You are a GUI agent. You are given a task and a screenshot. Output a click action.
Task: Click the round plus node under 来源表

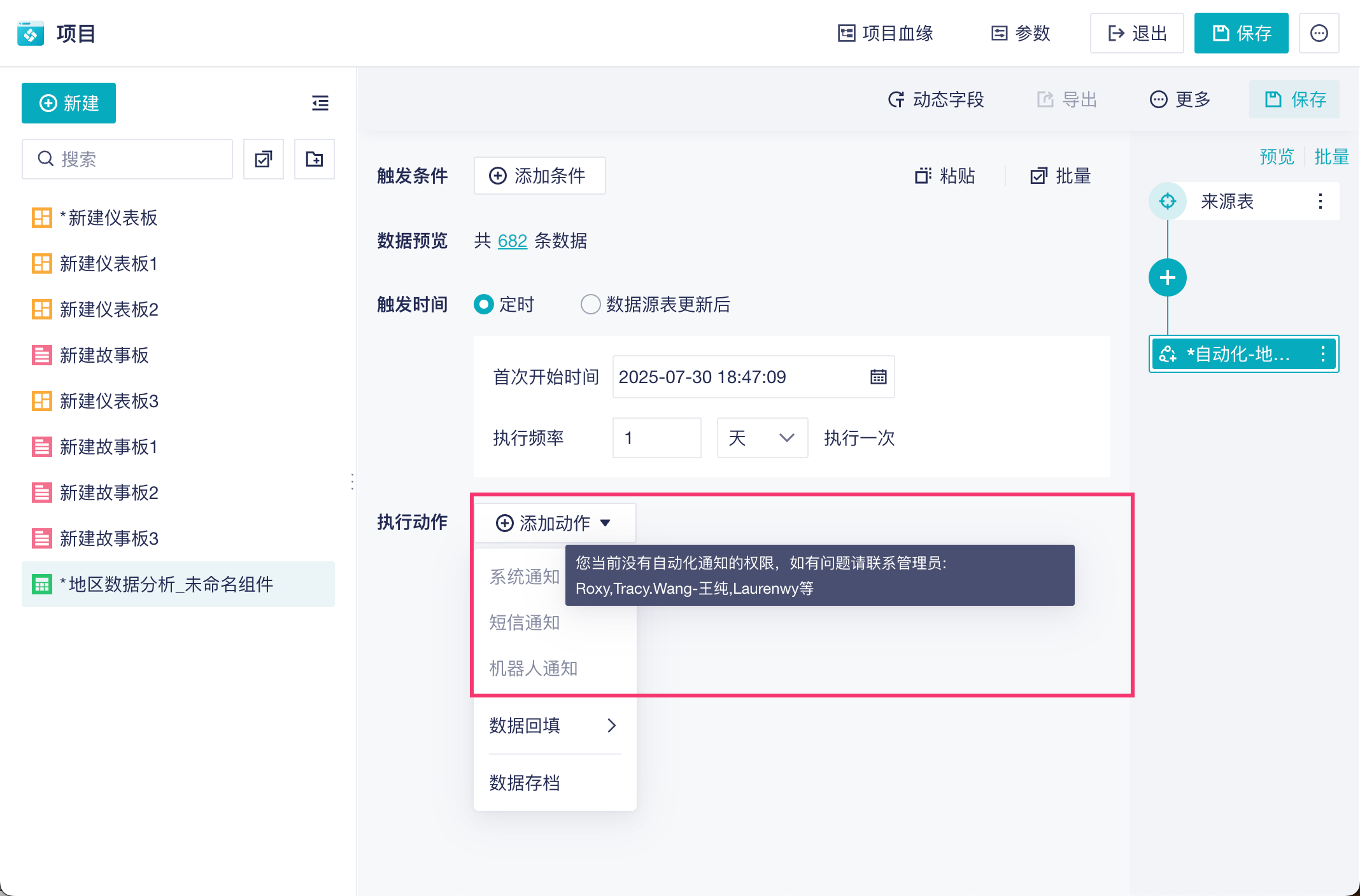pyautogui.click(x=1167, y=277)
